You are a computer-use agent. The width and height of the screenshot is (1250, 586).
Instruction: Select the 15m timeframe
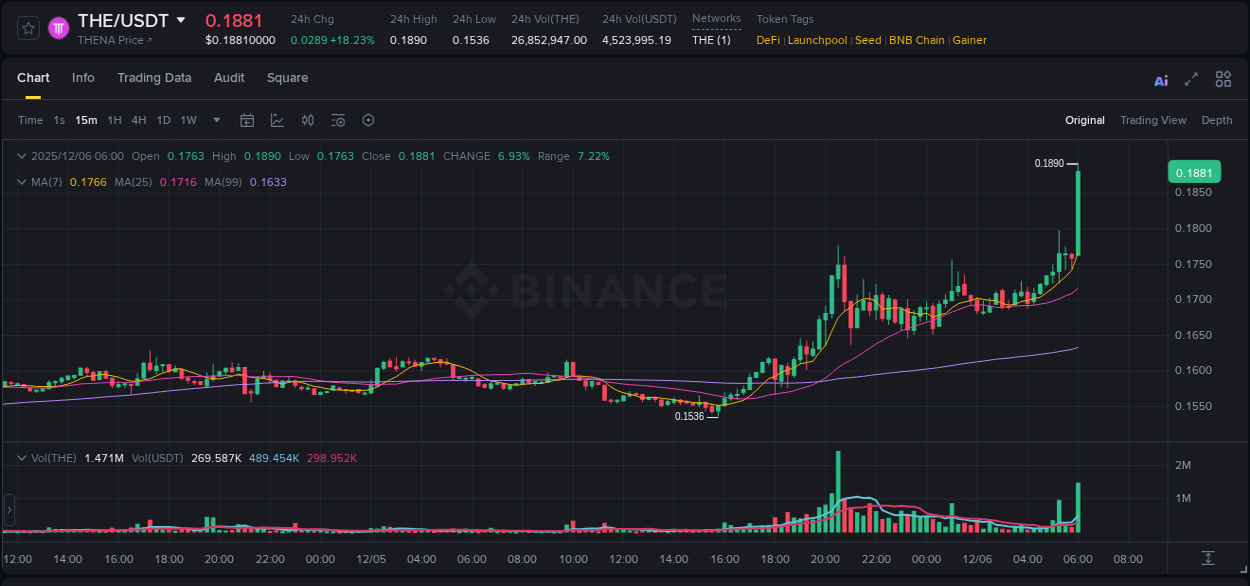(86, 120)
